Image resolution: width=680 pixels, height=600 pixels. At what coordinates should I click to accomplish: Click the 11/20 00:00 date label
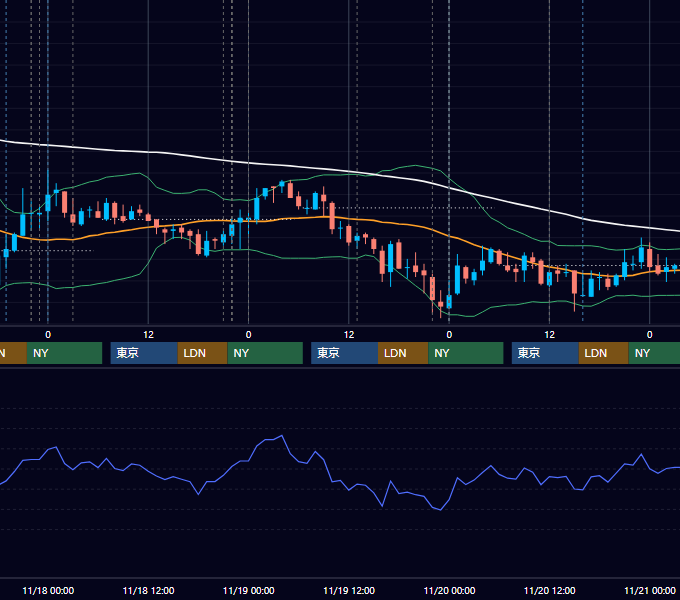point(449,590)
